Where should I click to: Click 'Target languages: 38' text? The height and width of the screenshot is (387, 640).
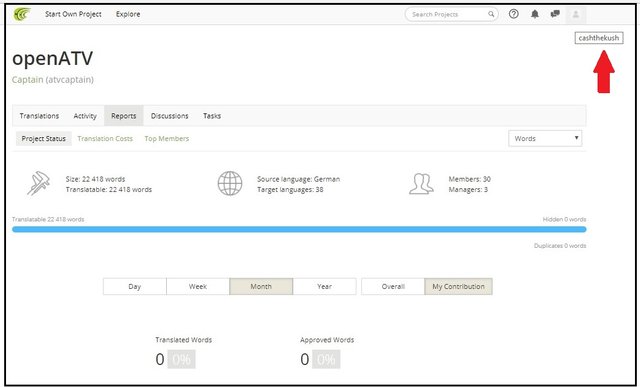pyautogui.click(x=290, y=190)
